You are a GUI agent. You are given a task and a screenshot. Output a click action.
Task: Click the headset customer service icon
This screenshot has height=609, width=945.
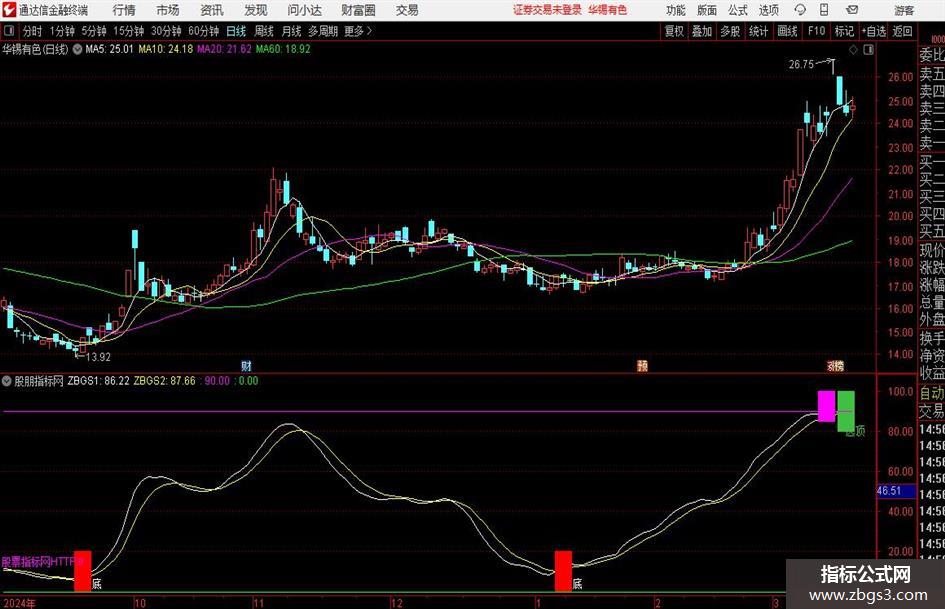pos(800,10)
